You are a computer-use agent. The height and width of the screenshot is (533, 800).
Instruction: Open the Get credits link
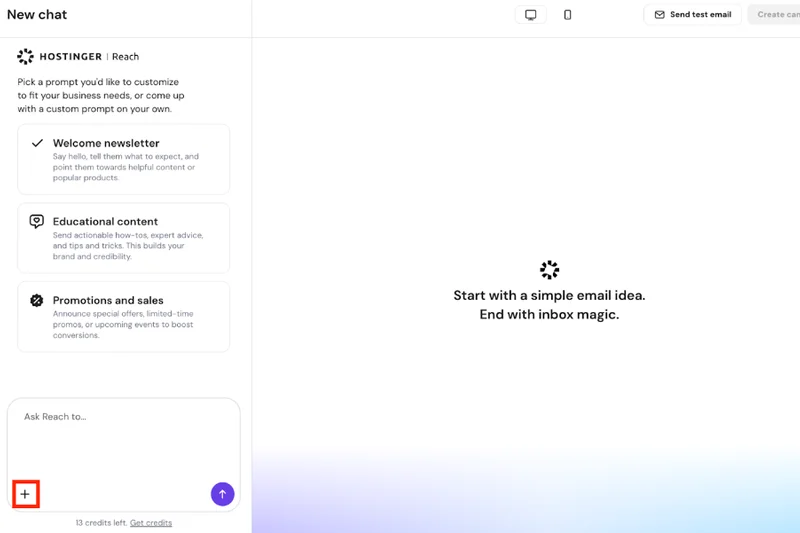coord(151,523)
